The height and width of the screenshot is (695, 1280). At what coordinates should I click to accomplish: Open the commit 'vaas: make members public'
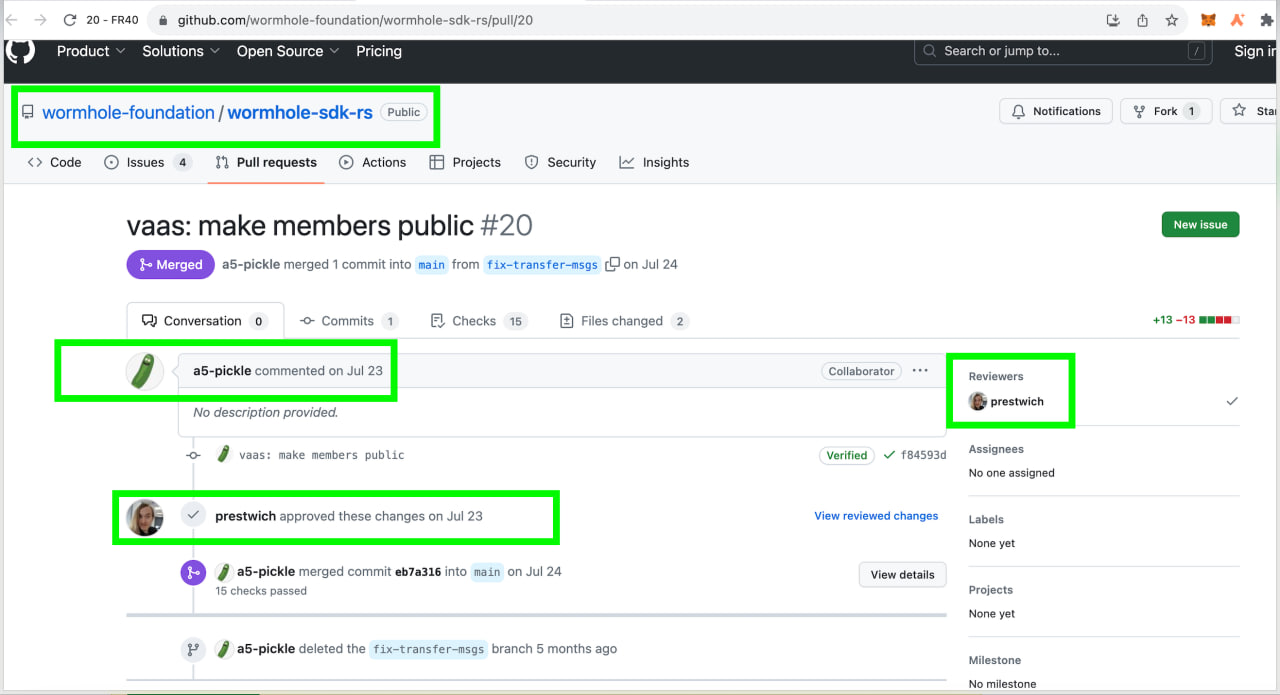click(x=322, y=455)
